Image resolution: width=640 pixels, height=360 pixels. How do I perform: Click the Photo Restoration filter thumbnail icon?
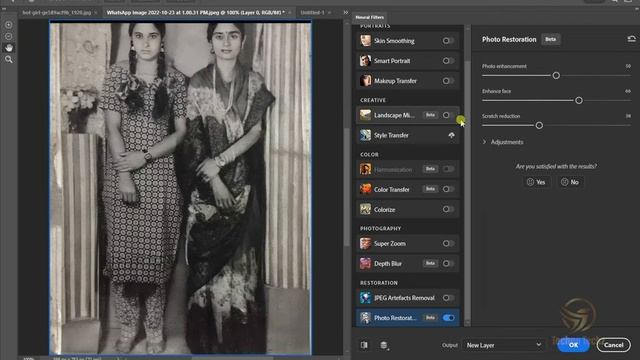(365, 318)
